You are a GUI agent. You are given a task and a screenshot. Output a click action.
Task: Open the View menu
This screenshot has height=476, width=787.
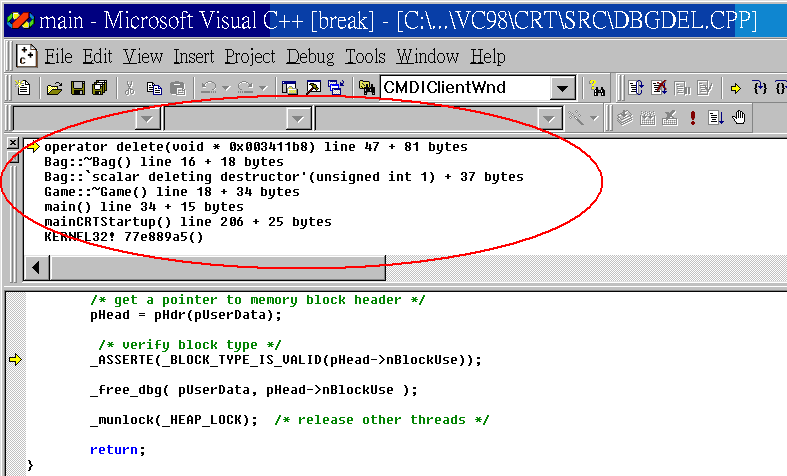pyautogui.click(x=143, y=56)
